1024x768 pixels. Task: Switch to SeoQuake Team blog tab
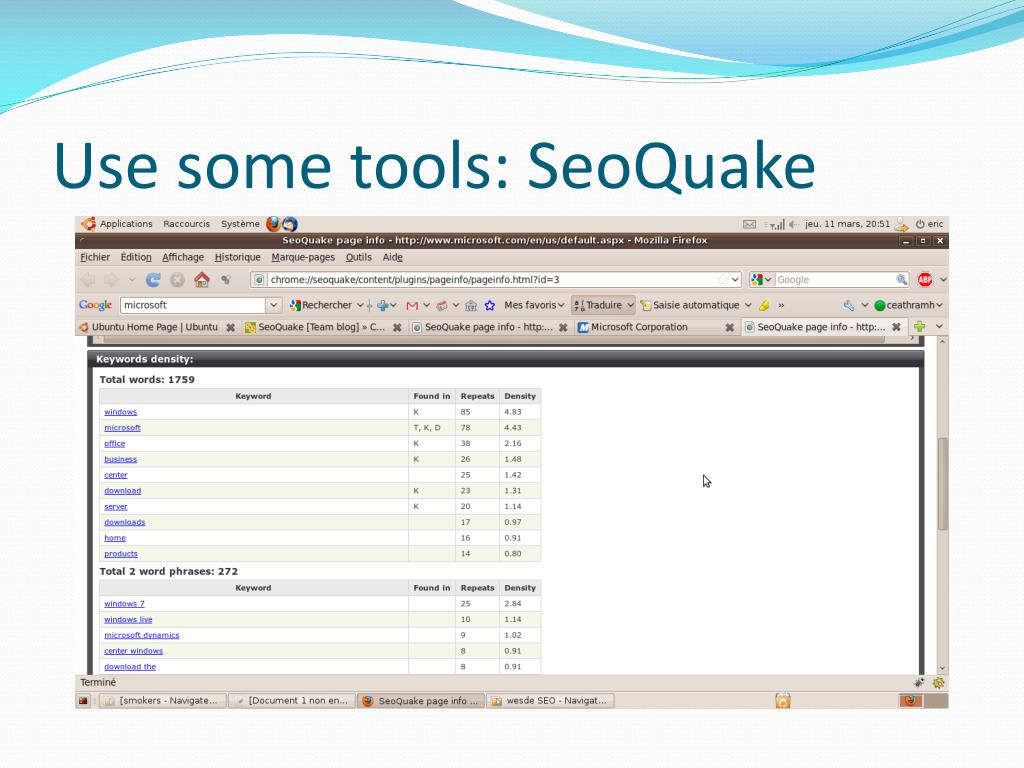coord(323,327)
